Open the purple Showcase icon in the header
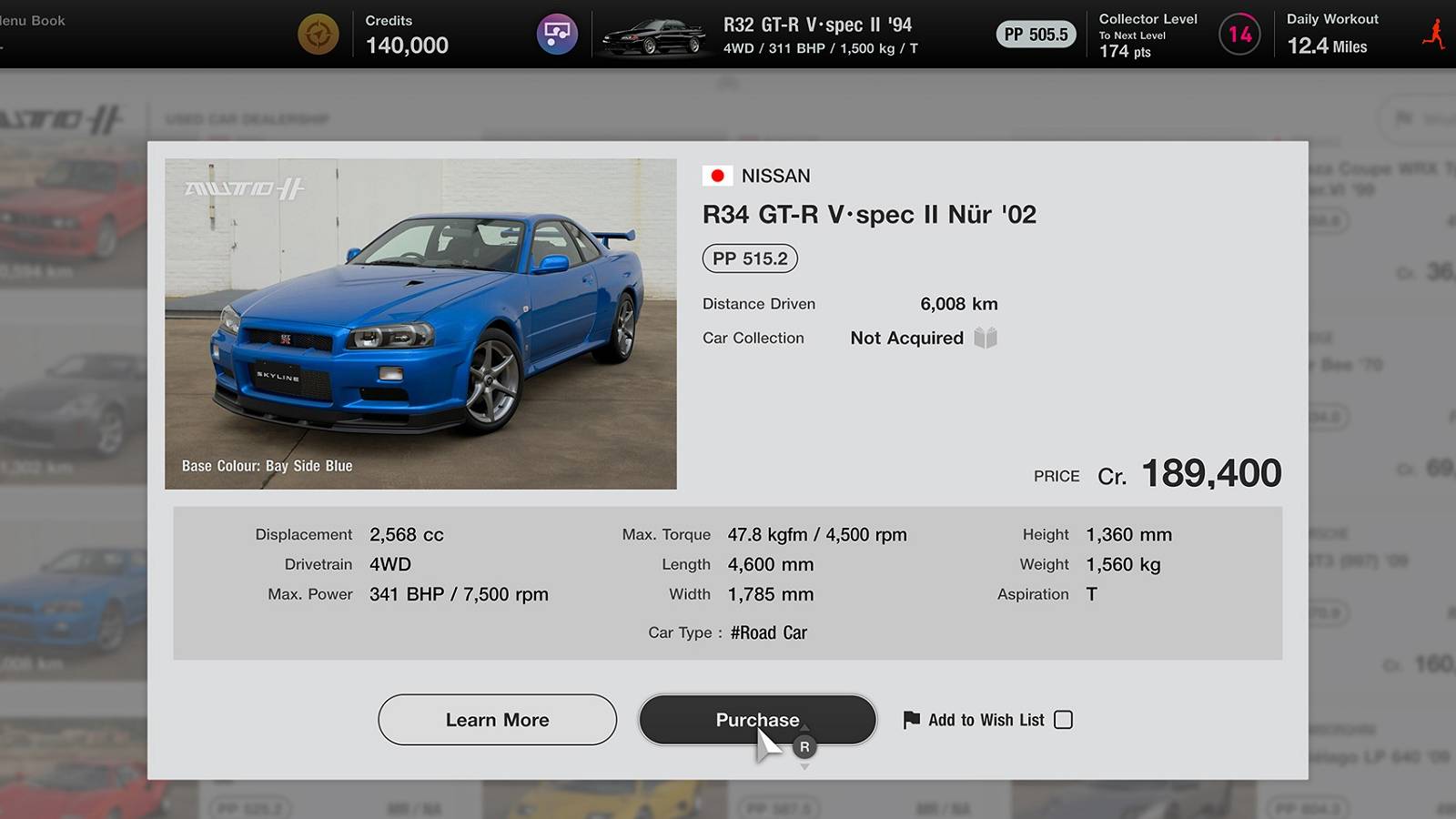 pyautogui.click(x=557, y=34)
